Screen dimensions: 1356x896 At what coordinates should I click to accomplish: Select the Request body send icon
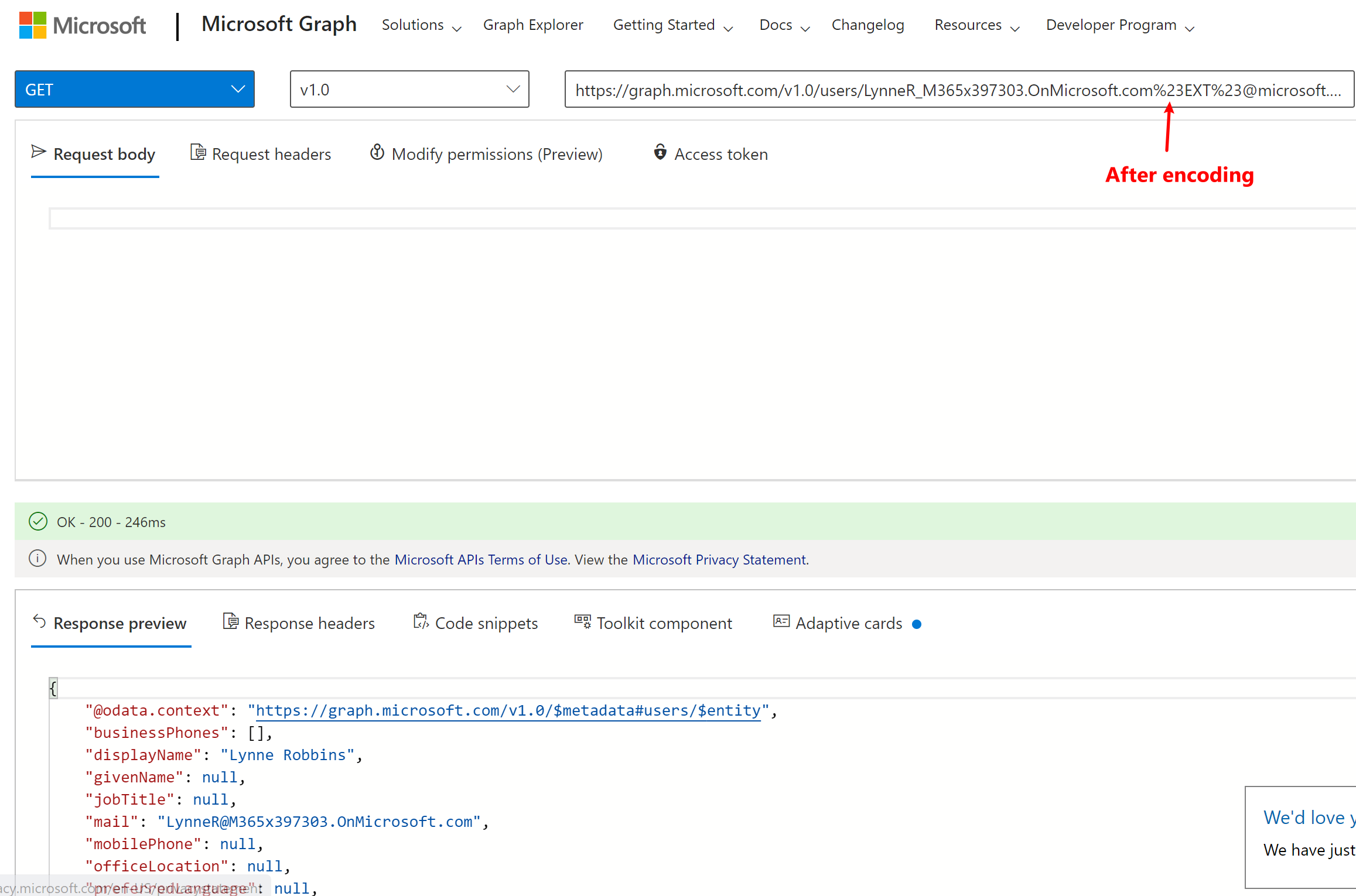click(38, 151)
